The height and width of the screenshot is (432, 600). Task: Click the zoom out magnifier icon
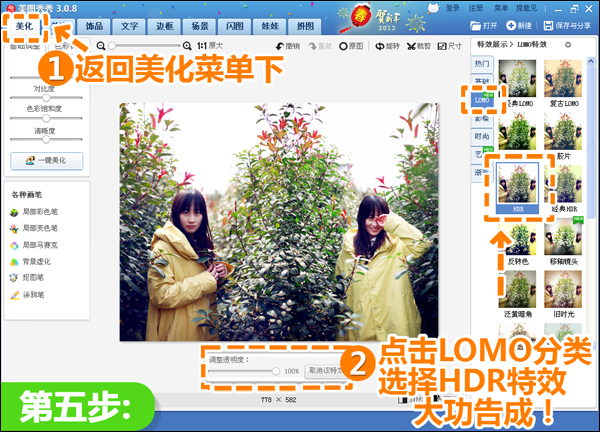101,46
